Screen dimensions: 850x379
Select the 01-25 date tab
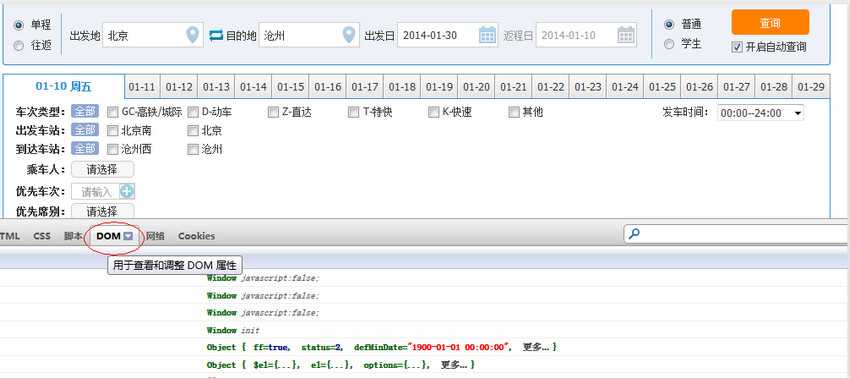tap(662, 87)
